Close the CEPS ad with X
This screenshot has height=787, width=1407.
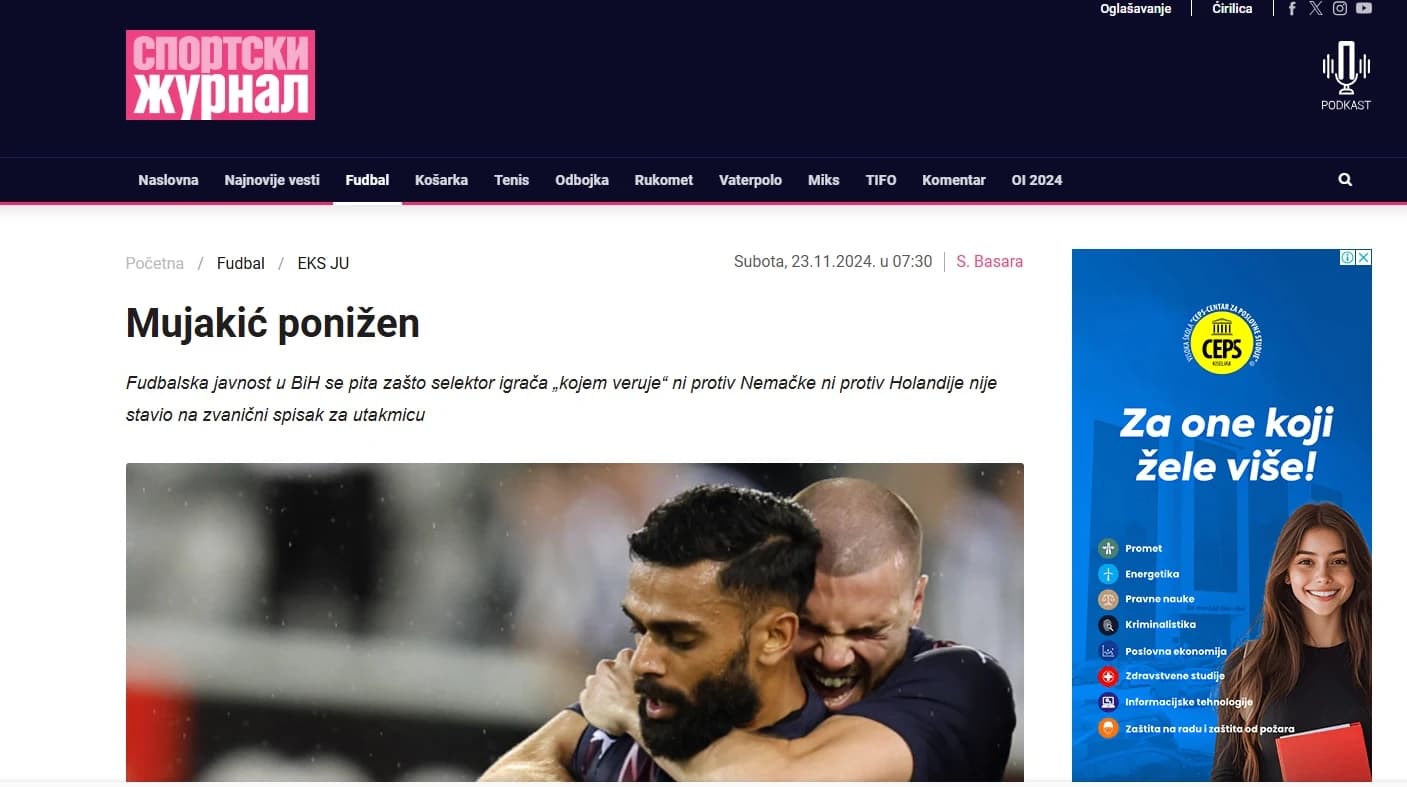(1364, 257)
